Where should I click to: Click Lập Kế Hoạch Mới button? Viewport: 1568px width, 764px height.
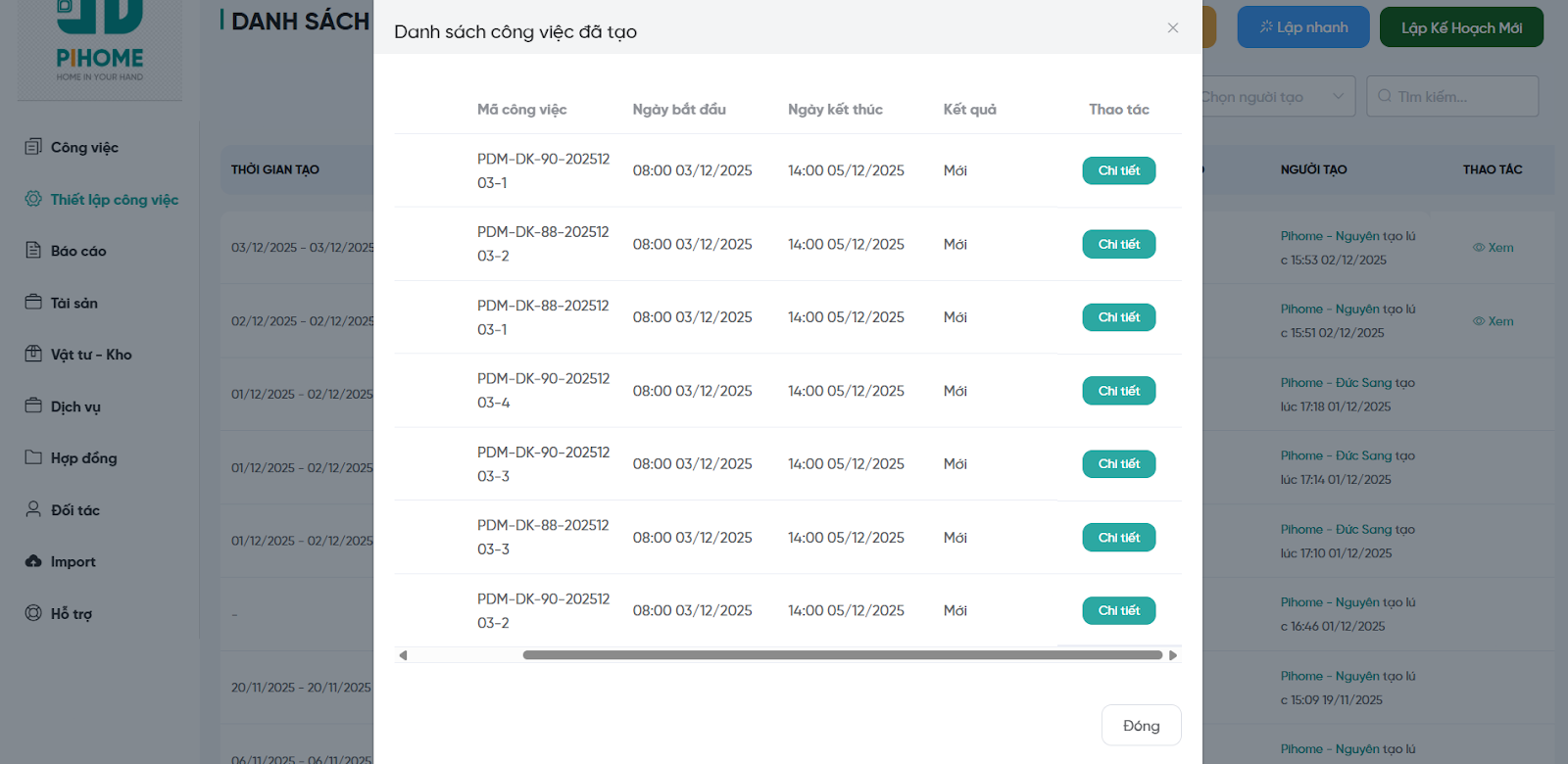pyautogui.click(x=1460, y=27)
